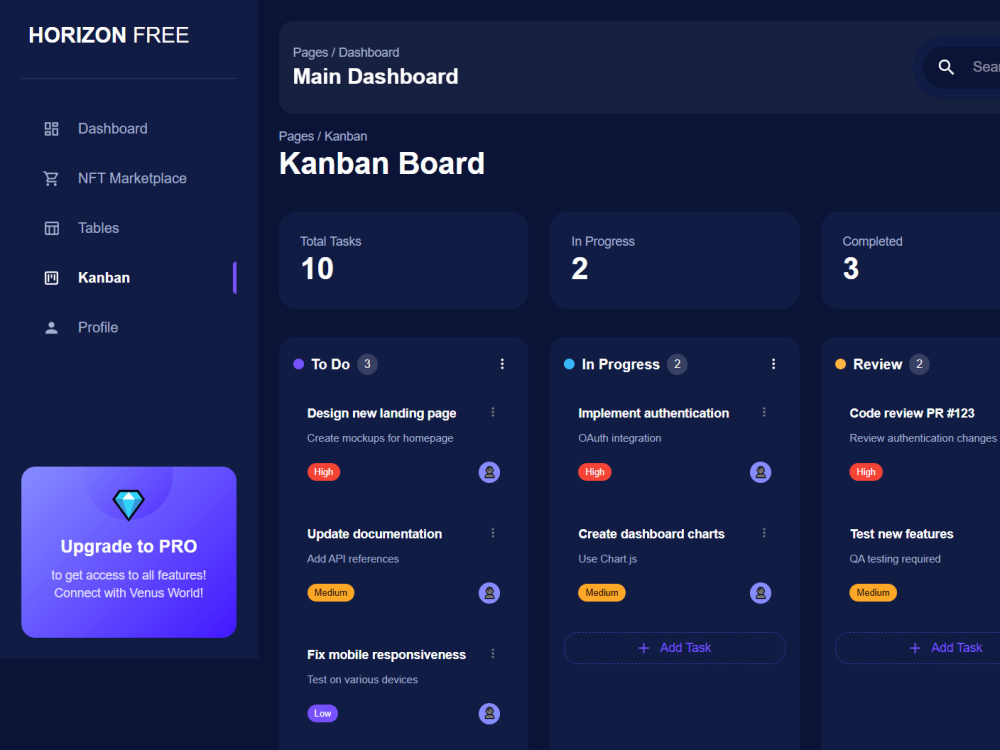Screen dimensions: 1000x750
Task: Open options for Implement authentication task
Action: pos(763,413)
